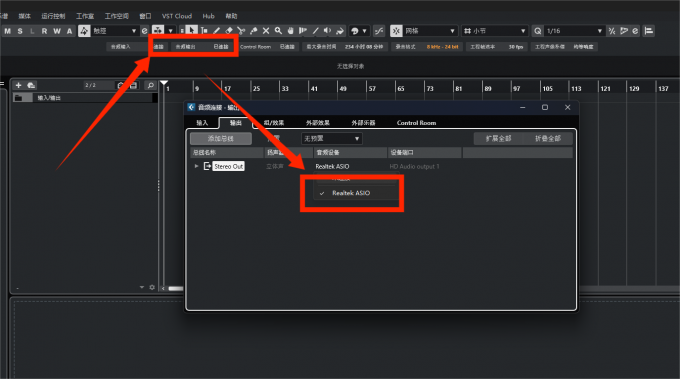
Task: Select the Range Selection tool
Action: [204, 31]
